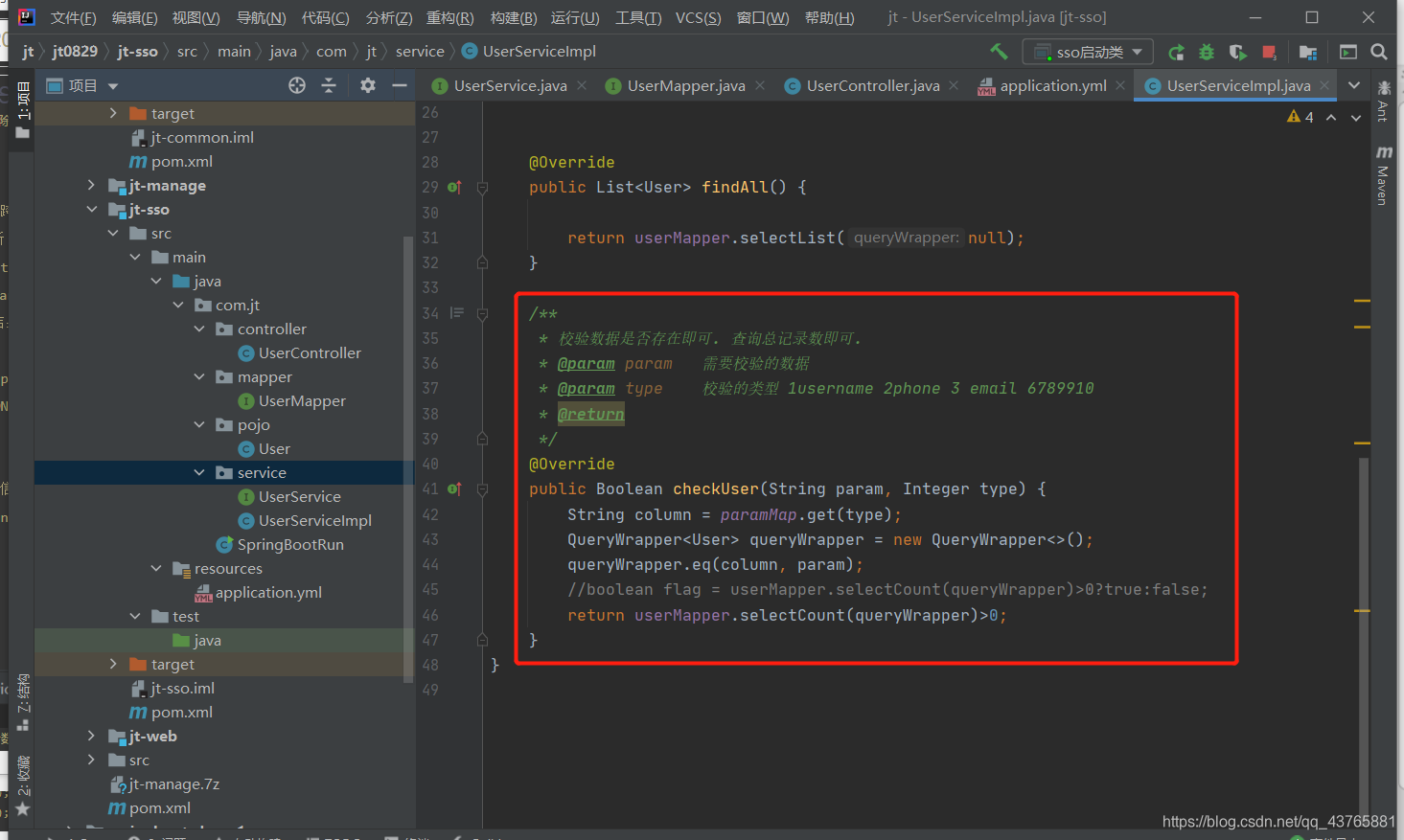The image size is (1404, 840).
Task: Open Project Structure icon in toolbar
Action: point(1308,52)
